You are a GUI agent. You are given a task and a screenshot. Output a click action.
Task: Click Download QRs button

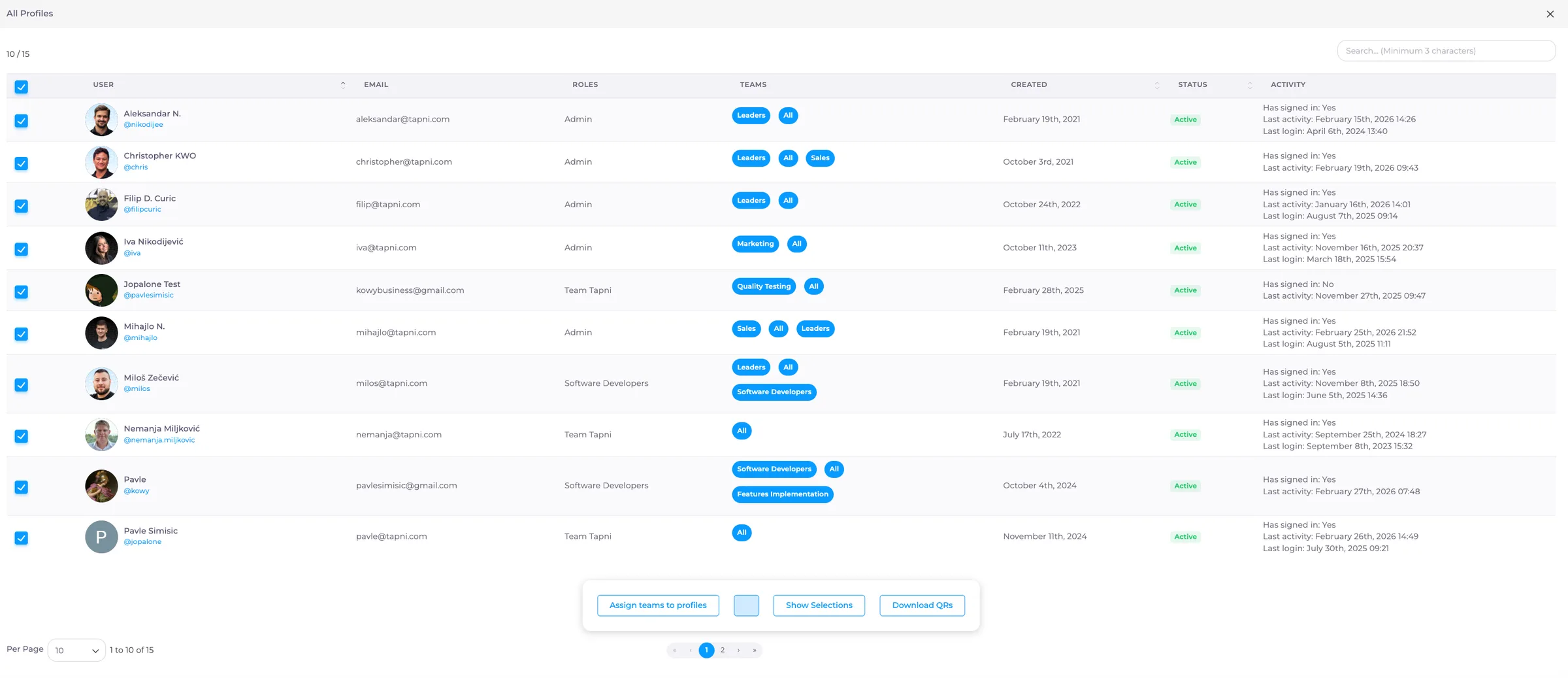pyautogui.click(x=922, y=605)
